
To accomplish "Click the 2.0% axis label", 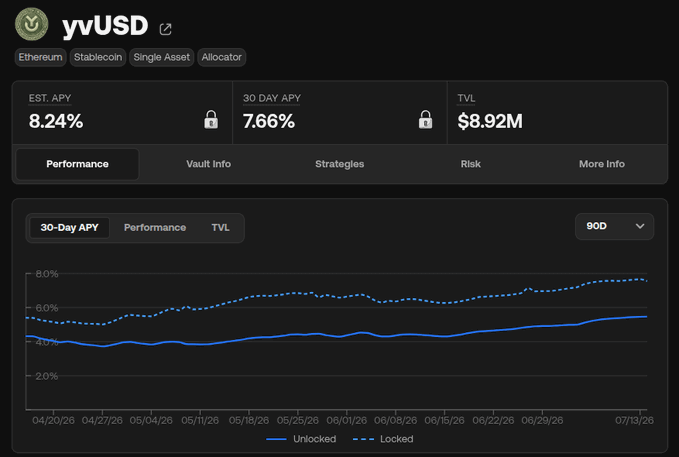I will tap(47, 376).
